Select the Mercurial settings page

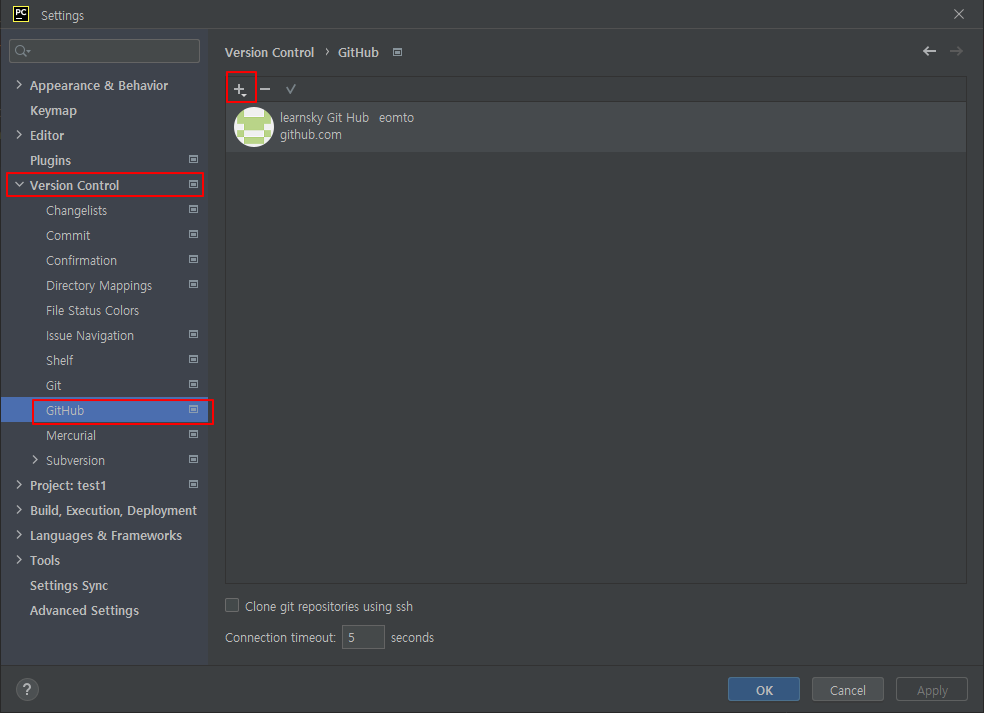(x=71, y=436)
